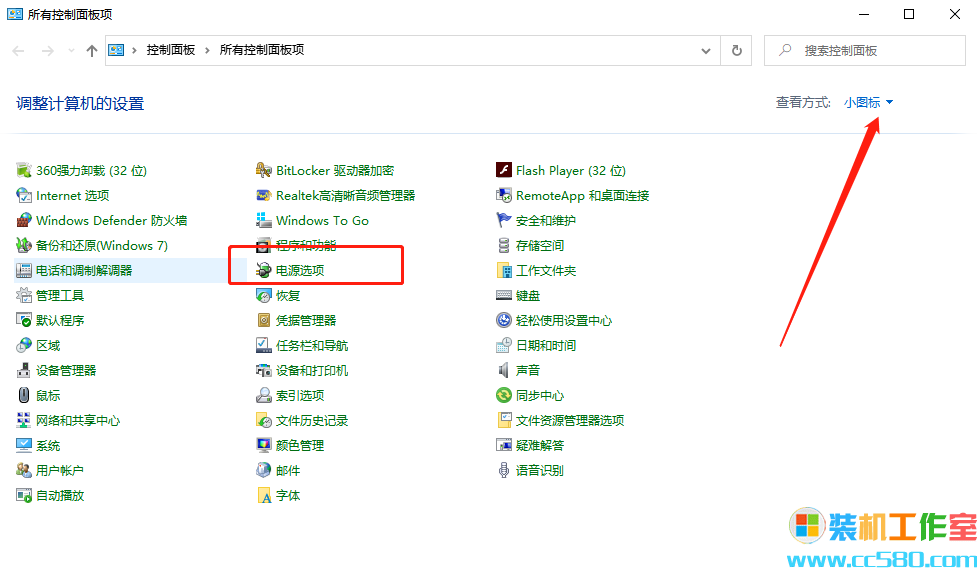Image resolution: width=977 pixels, height=581 pixels.
Task: Open the 鼠标 mouse icon
Action: pyautogui.click(x=24, y=395)
